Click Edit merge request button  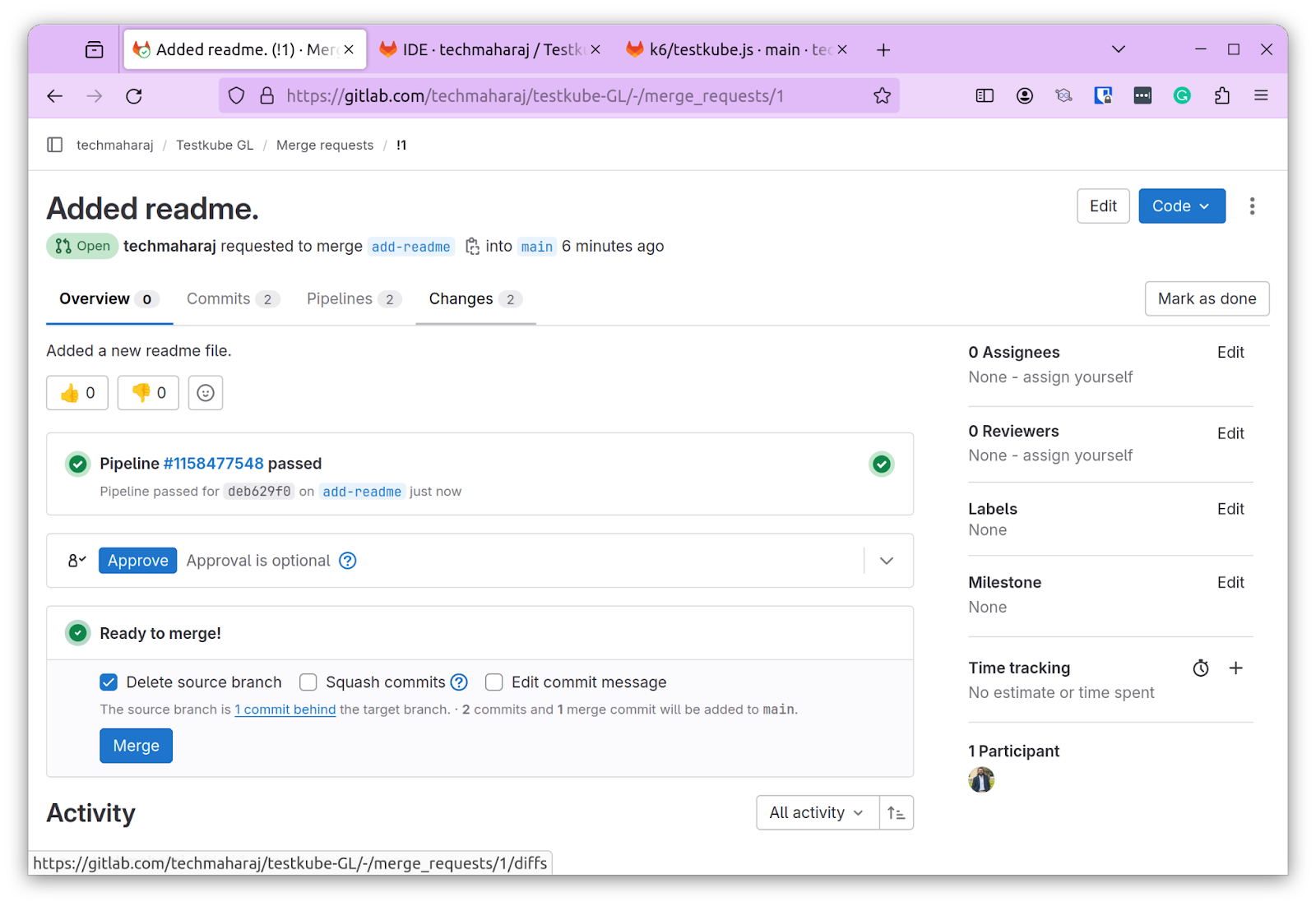(1103, 206)
